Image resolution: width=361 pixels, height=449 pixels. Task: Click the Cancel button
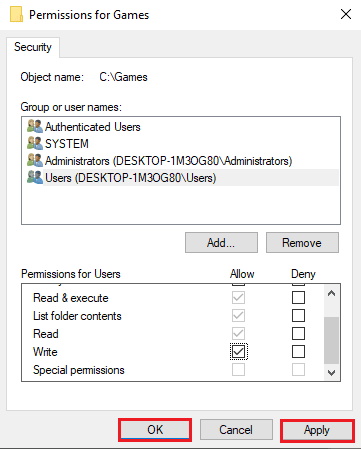[236, 430]
